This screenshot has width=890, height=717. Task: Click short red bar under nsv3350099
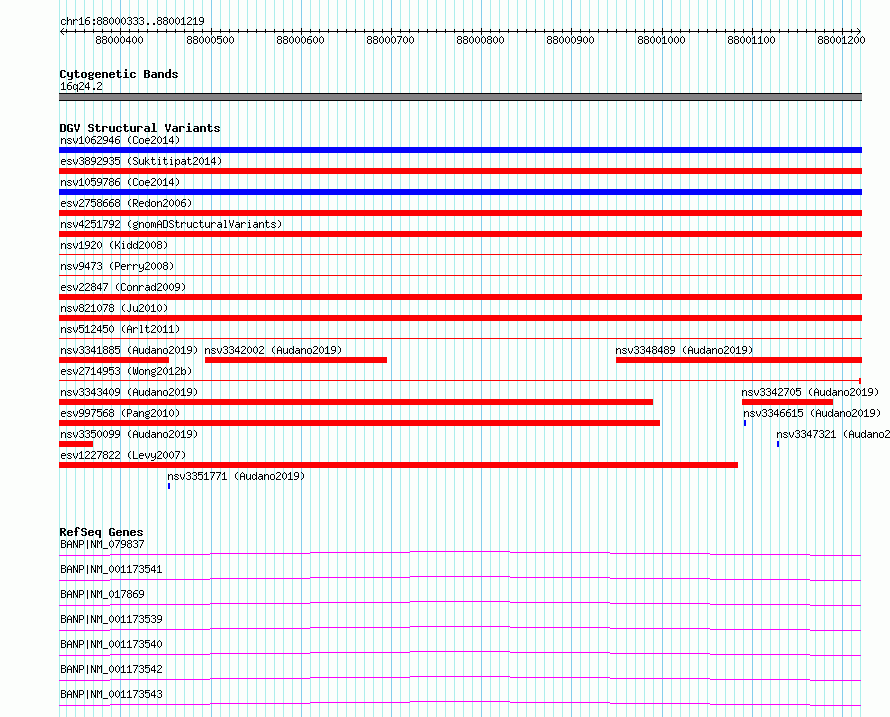click(x=76, y=444)
